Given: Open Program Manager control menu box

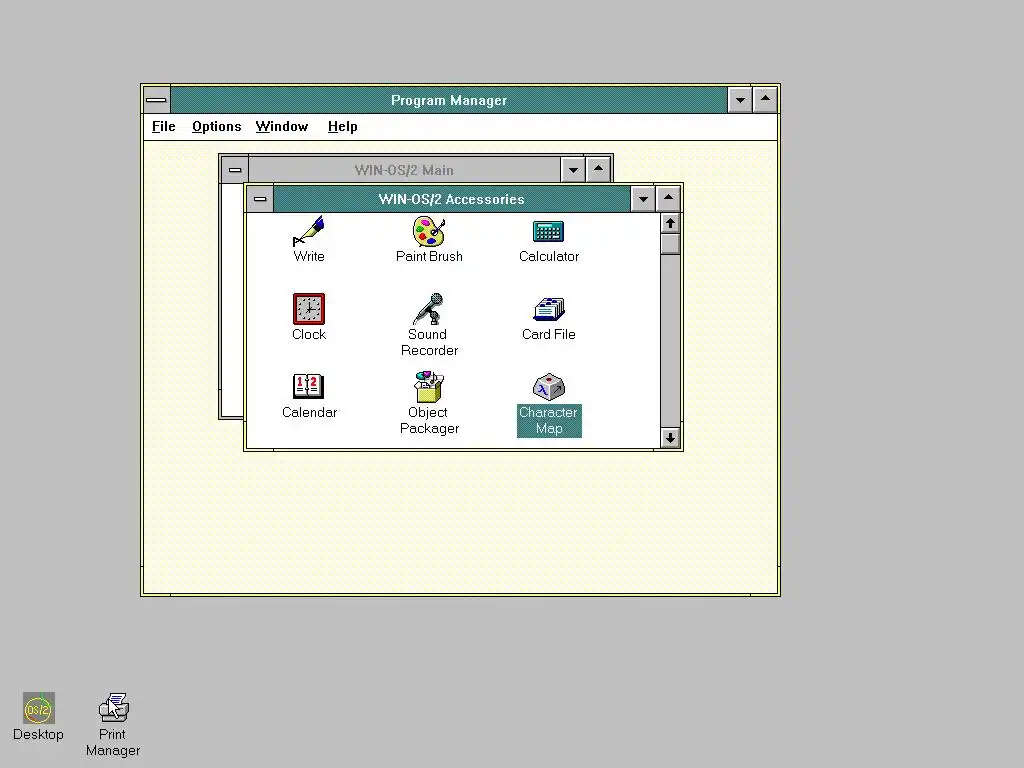Looking at the screenshot, I should click(157, 100).
